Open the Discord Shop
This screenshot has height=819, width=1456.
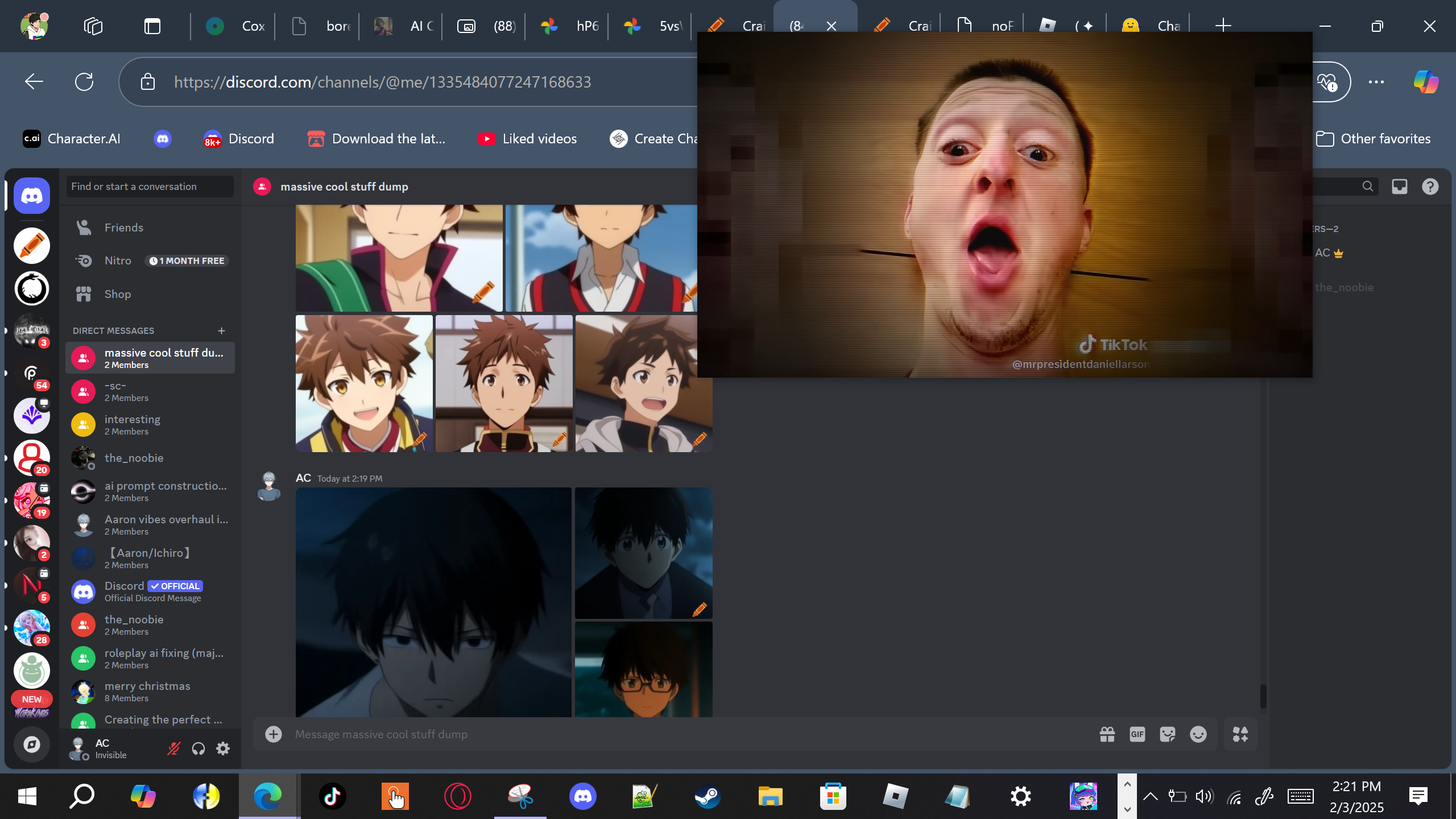(x=150, y=294)
